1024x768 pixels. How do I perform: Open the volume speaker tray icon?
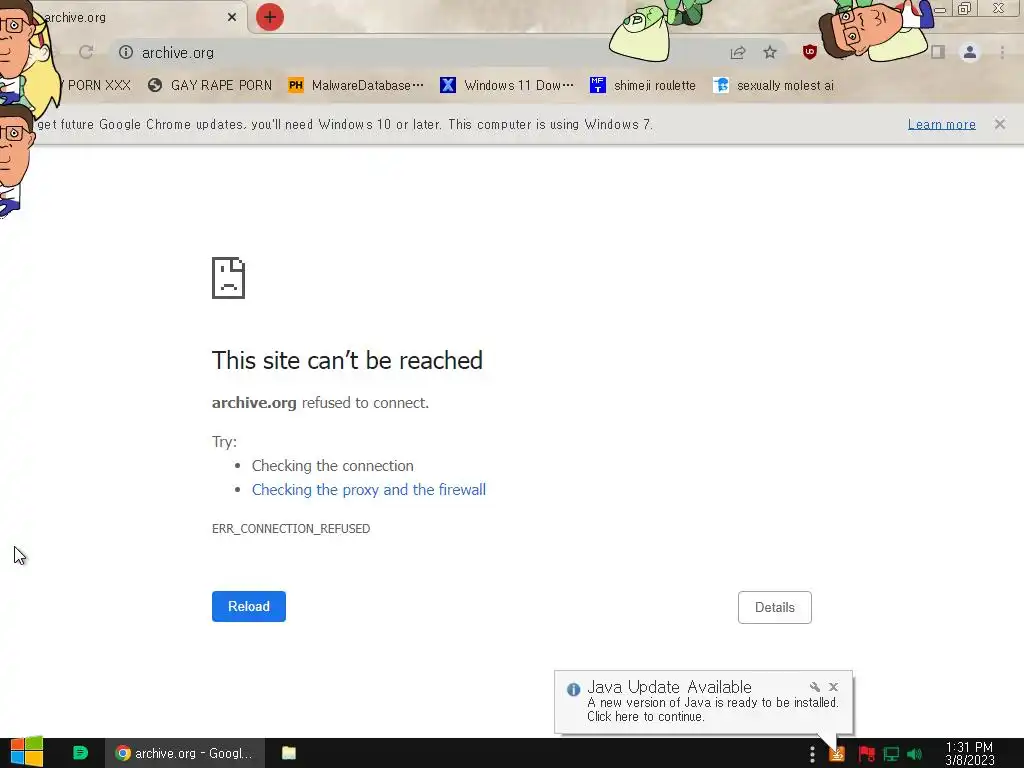point(915,754)
